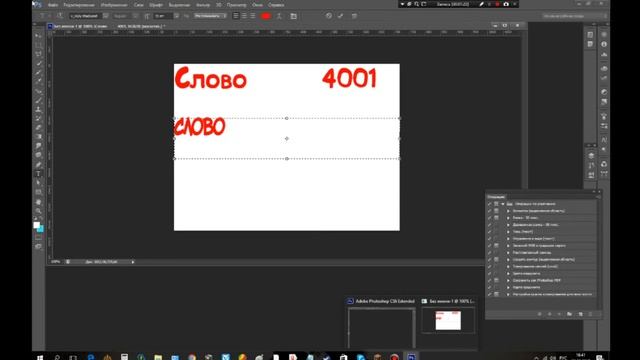The height and width of the screenshot is (360, 640).
Task: Align text left in options bar
Action: [x=236, y=16]
